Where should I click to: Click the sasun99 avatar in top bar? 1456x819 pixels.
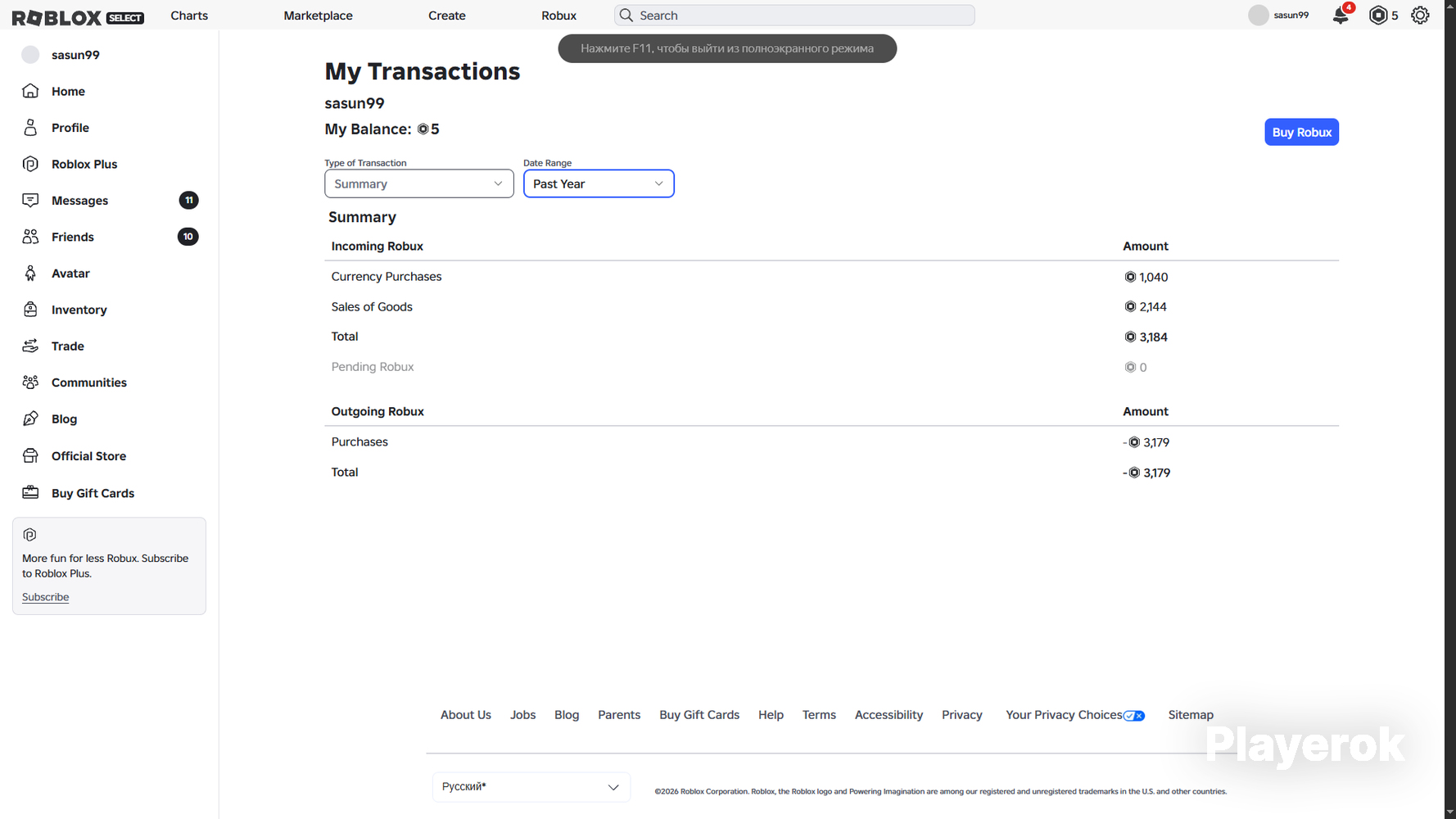click(1259, 16)
